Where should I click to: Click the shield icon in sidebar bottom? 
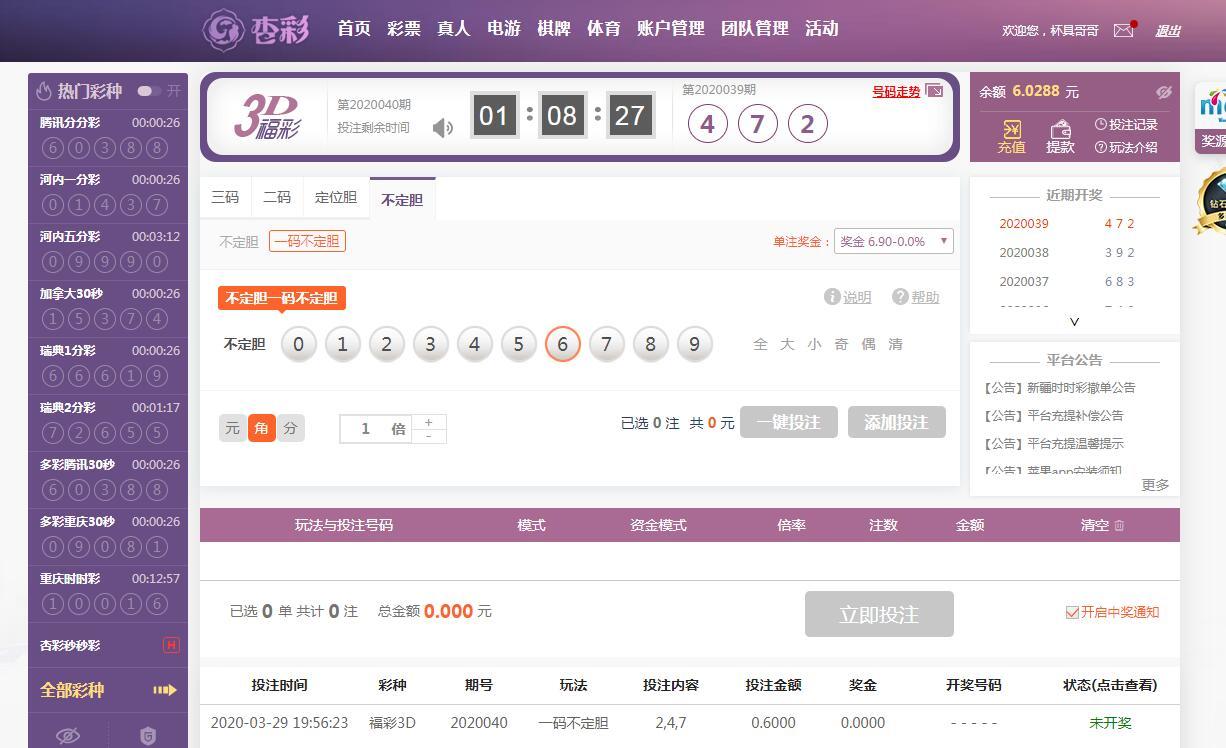pyautogui.click(x=148, y=736)
